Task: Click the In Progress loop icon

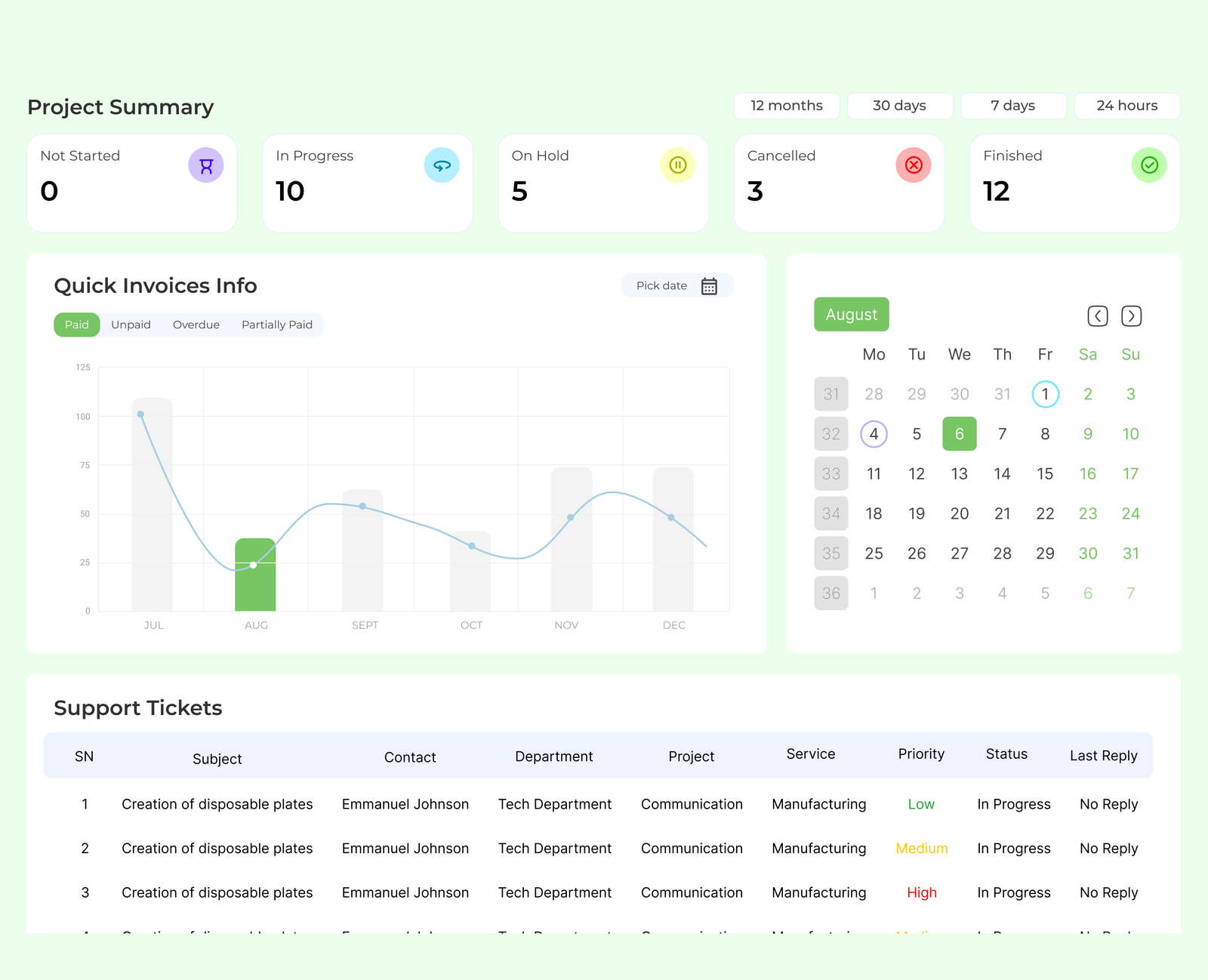Action: 442,165
